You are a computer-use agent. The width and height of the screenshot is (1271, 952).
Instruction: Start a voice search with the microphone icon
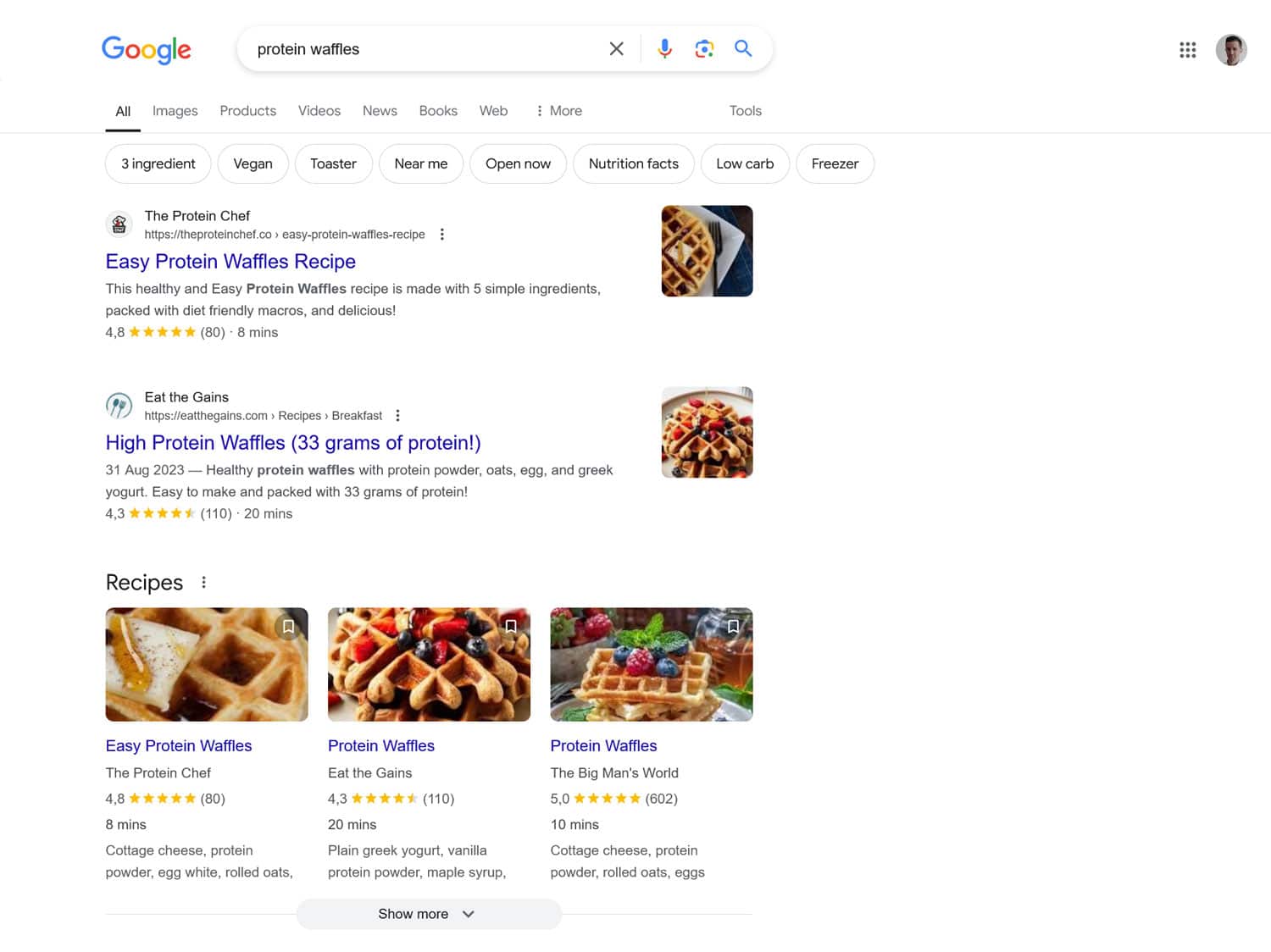pyautogui.click(x=664, y=48)
